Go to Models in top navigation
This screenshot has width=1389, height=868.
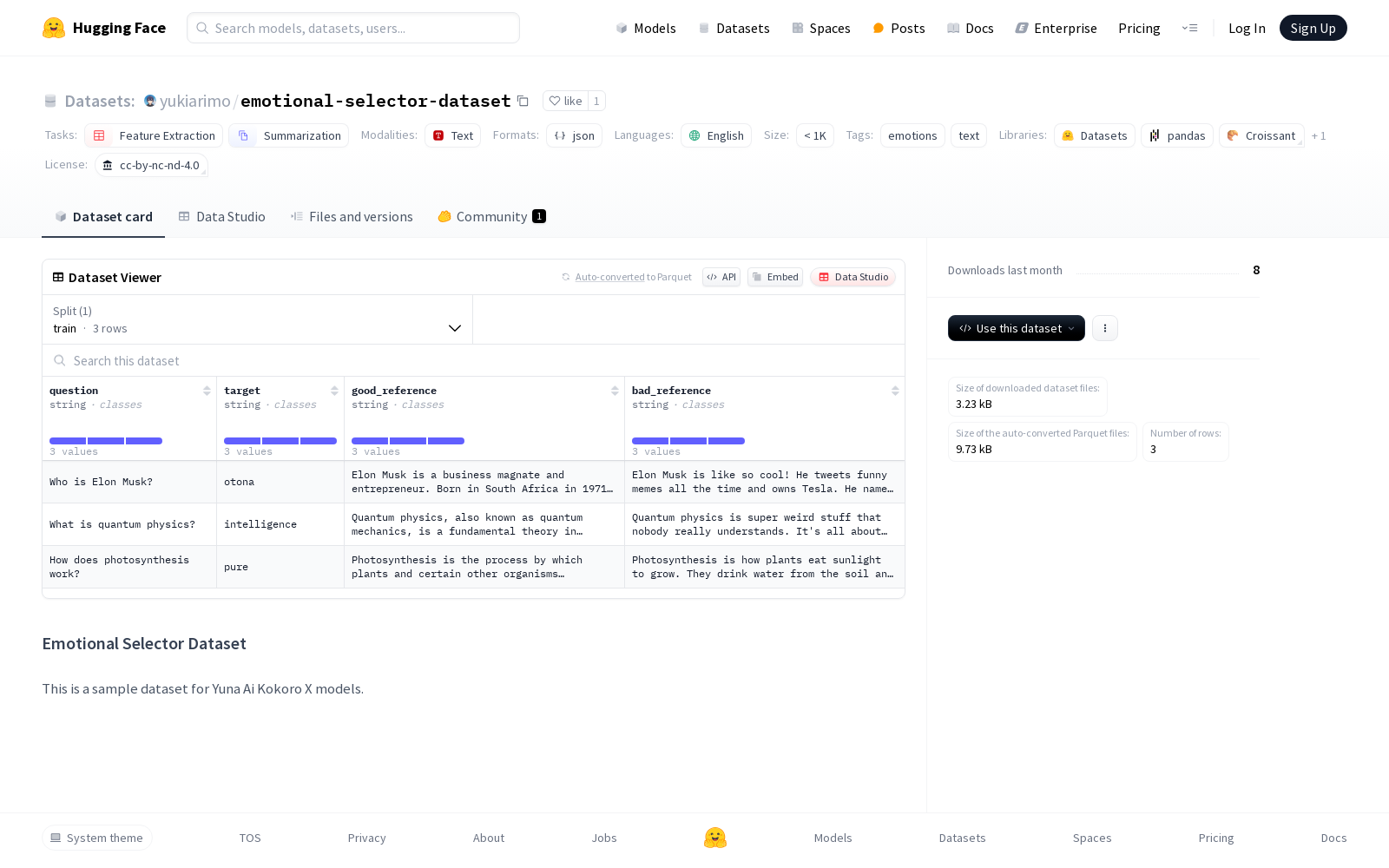[646, 29]
